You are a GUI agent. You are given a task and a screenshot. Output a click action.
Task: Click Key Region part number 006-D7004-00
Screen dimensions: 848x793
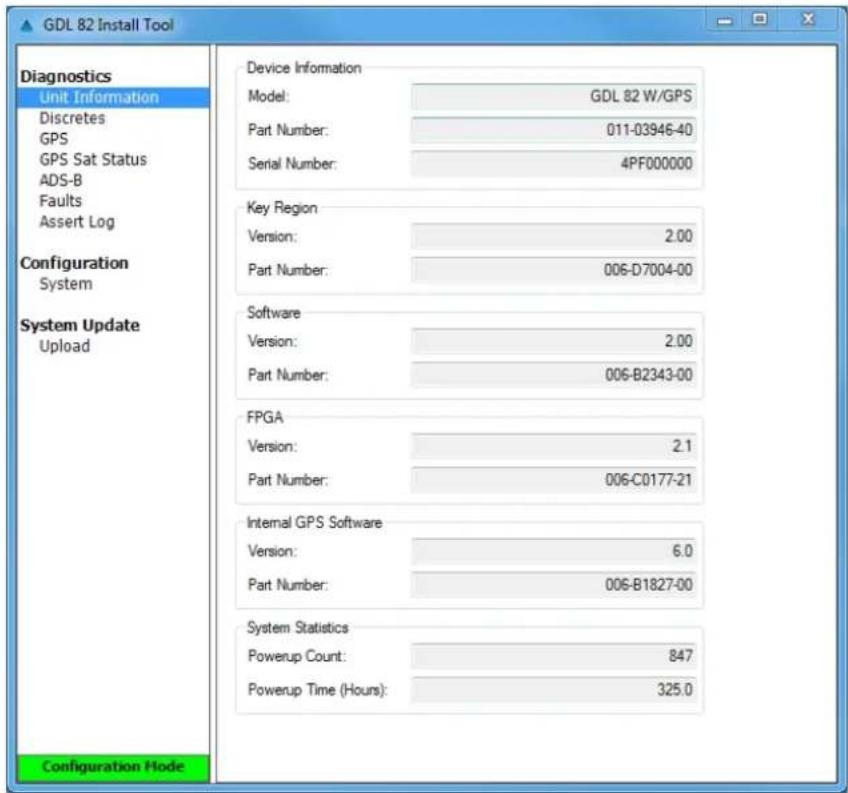554,270
